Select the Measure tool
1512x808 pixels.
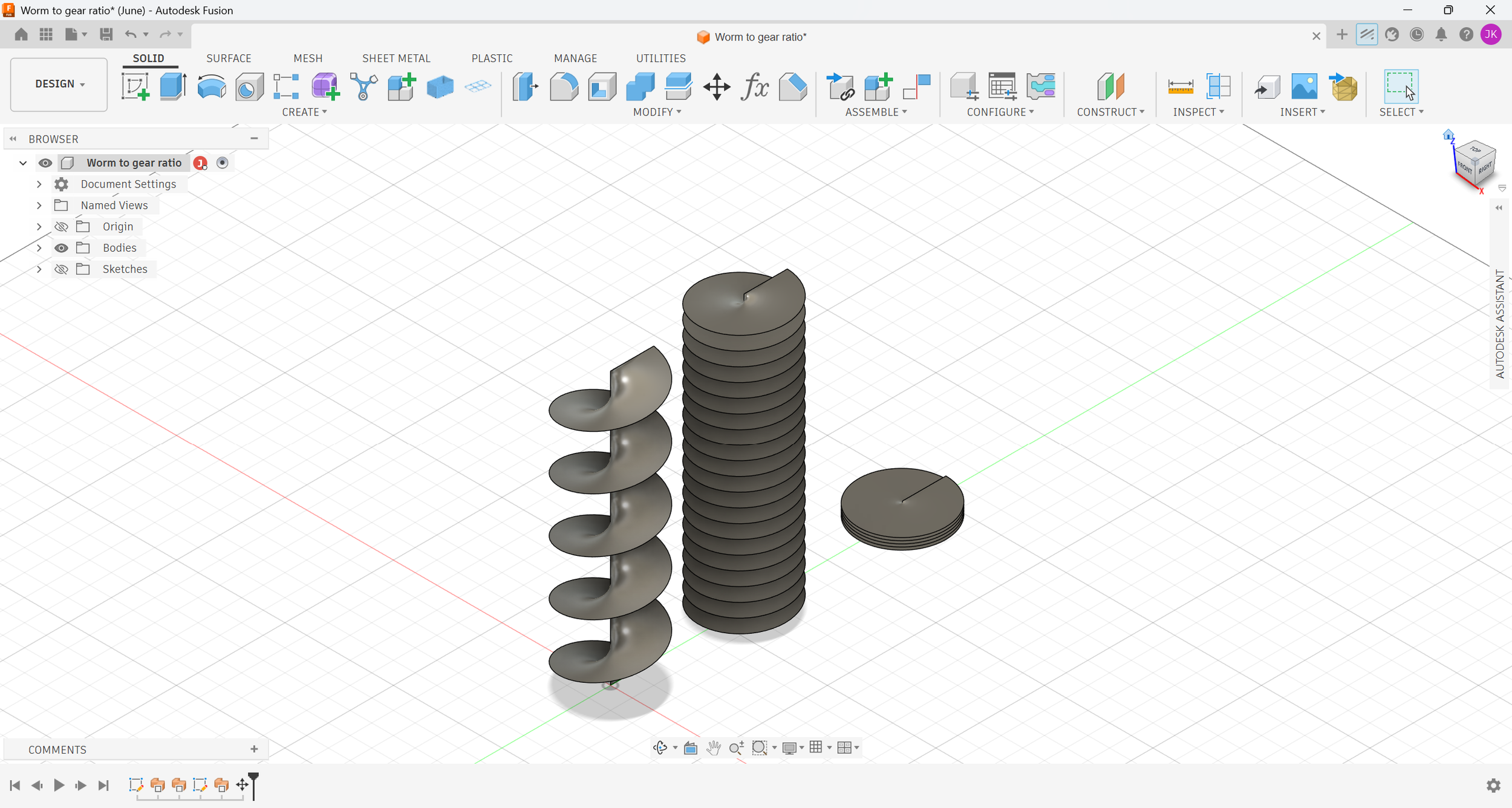pos(1180,86)
